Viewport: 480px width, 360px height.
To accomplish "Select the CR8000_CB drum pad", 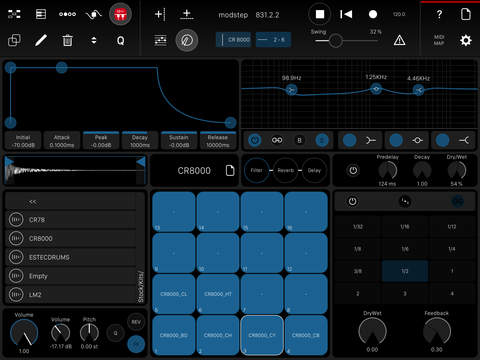I will tap(306, 335).
